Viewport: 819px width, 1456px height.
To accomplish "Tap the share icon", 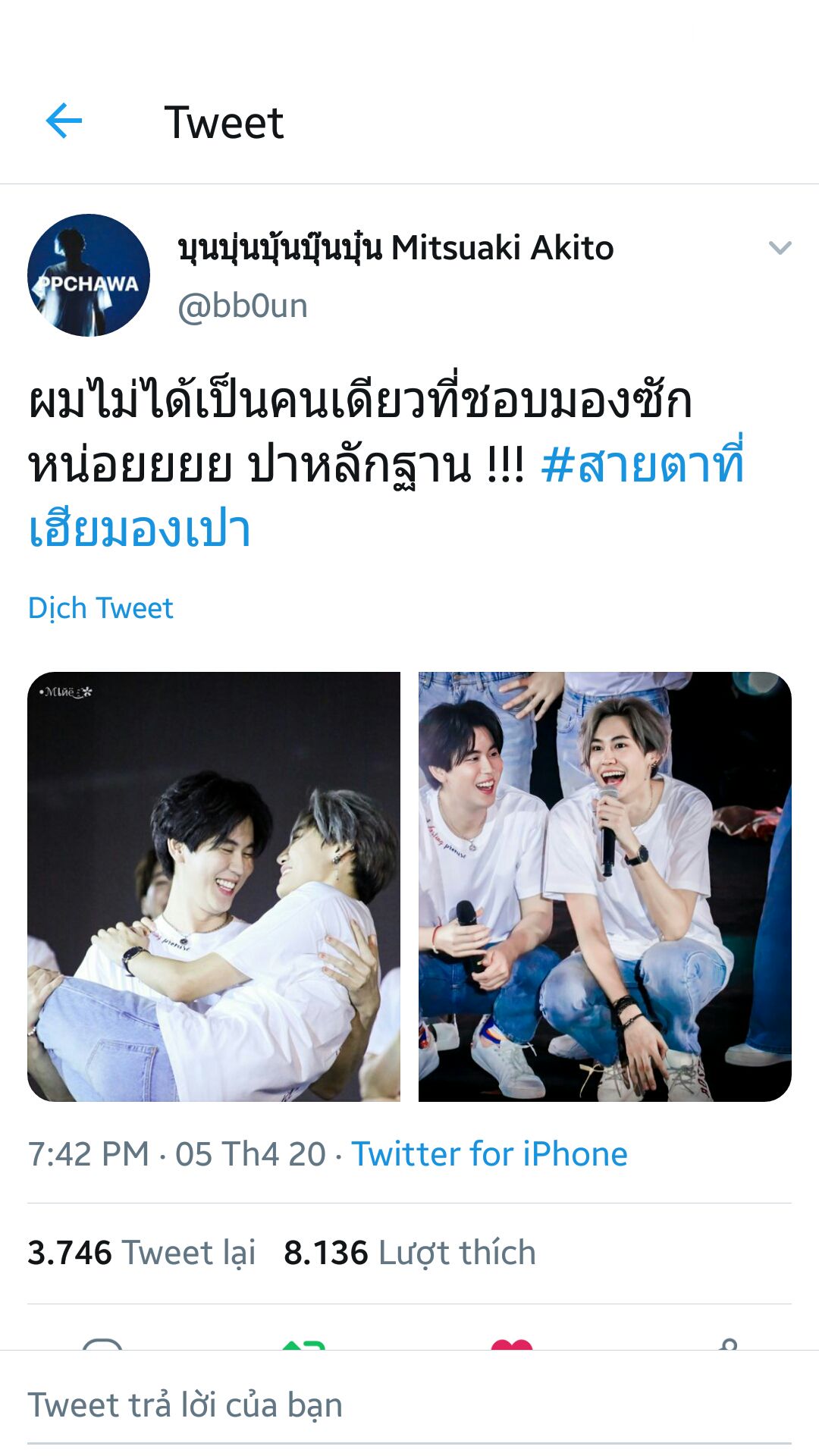I will click(x=728, y=1344).
